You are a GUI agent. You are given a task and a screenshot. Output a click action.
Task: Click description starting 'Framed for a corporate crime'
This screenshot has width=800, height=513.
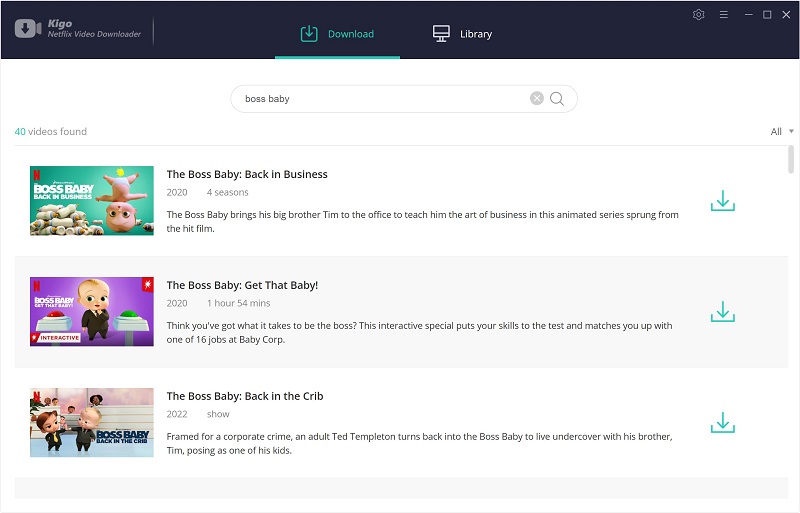[419, 443]
